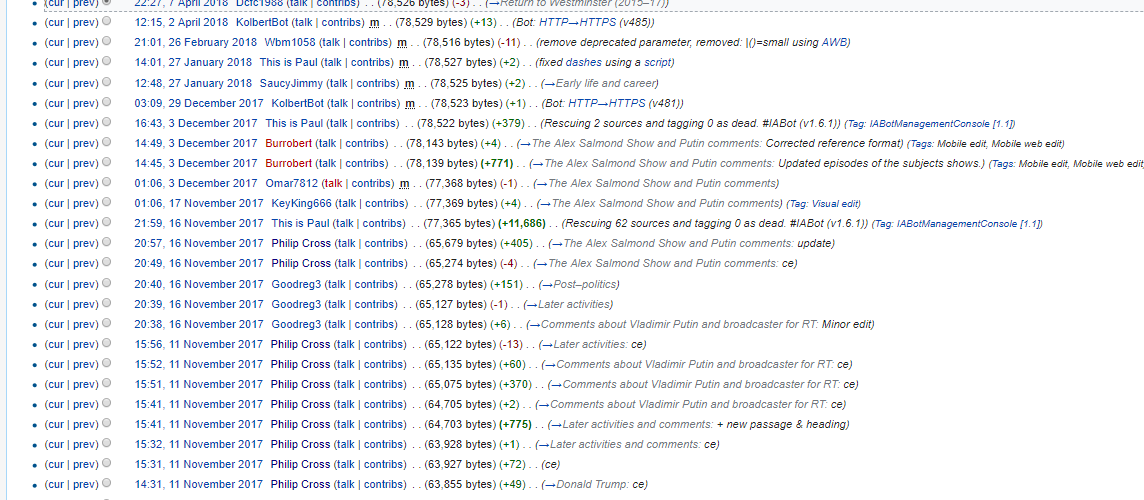Open IABotManagementConsole tag on the 3 December row

coord(956,124)
